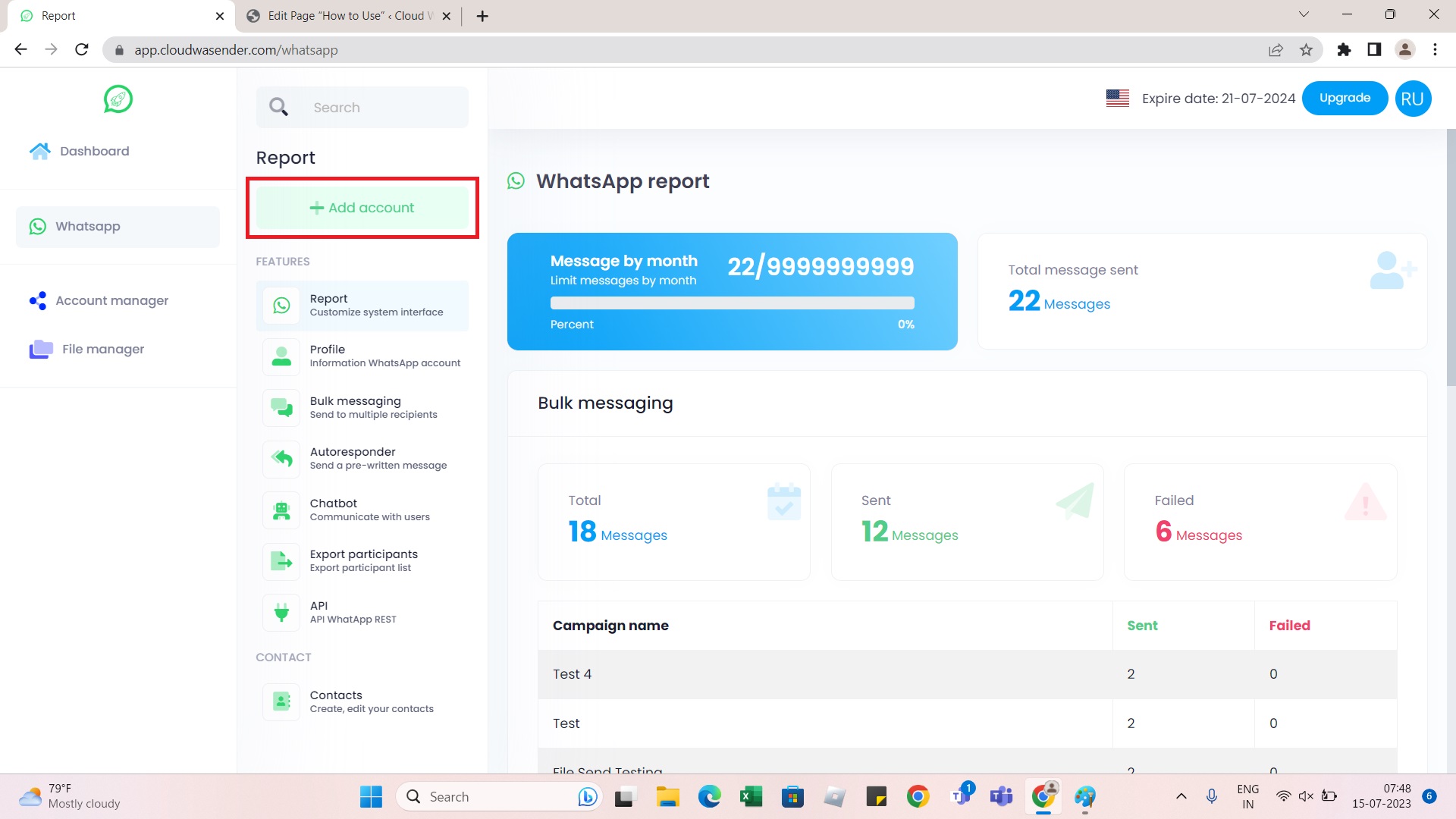Click the Upgrade button

[x=1345, y=99]
